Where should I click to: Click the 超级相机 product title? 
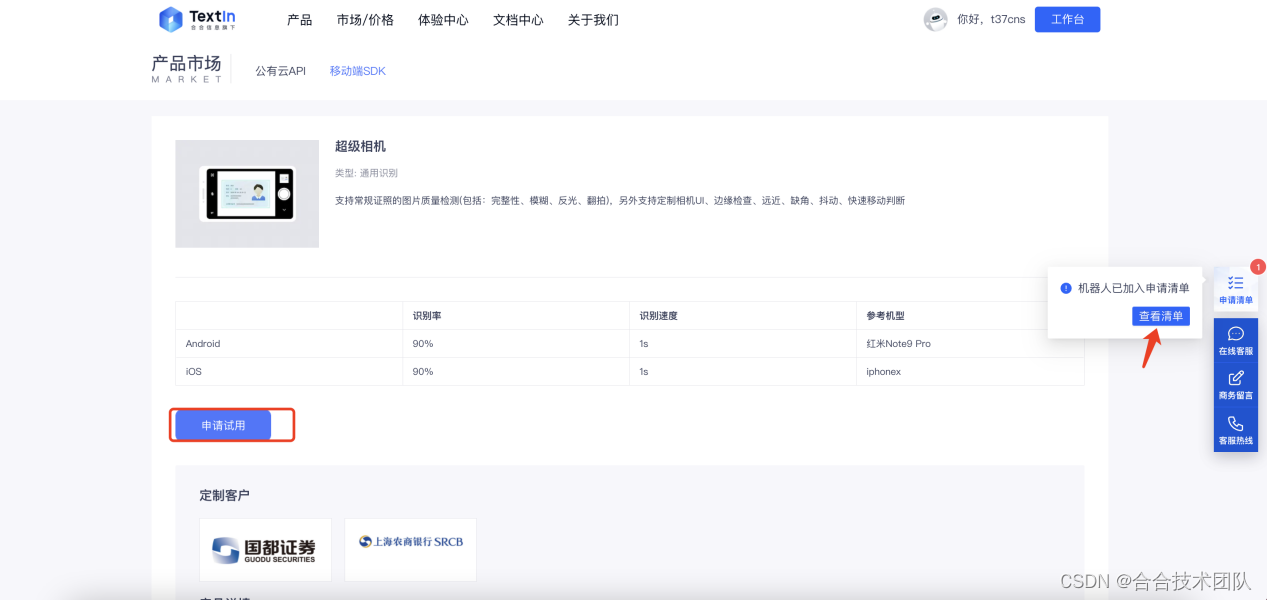point(360,146)
